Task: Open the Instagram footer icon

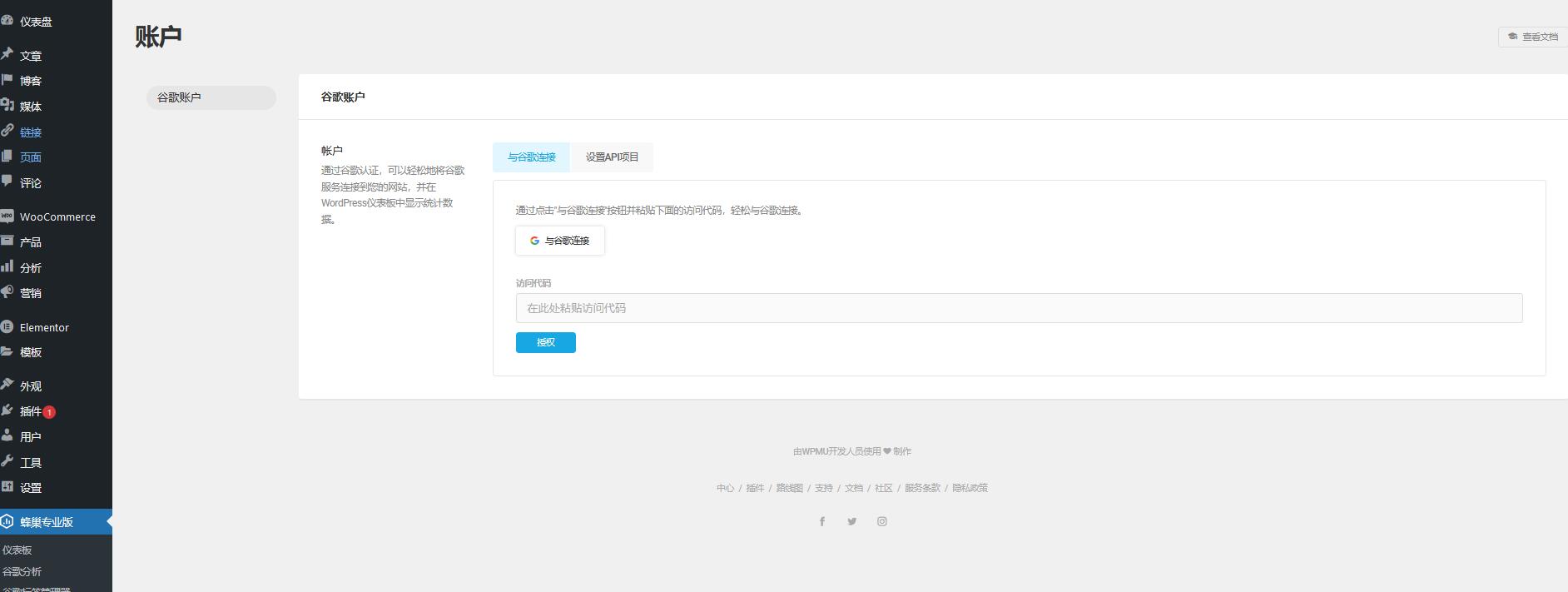Action: 882,521
